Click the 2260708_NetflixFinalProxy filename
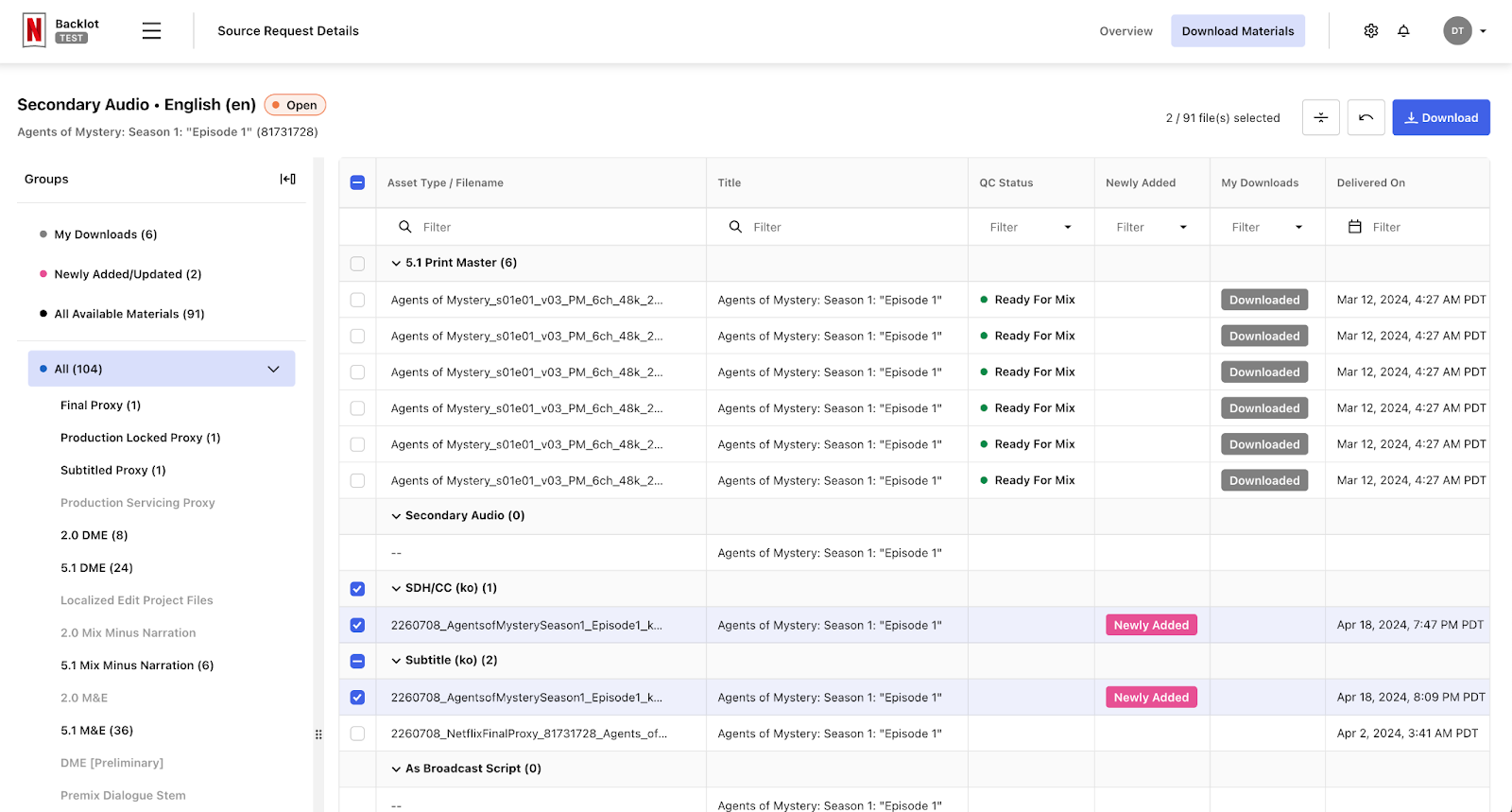 click(528, 734)
